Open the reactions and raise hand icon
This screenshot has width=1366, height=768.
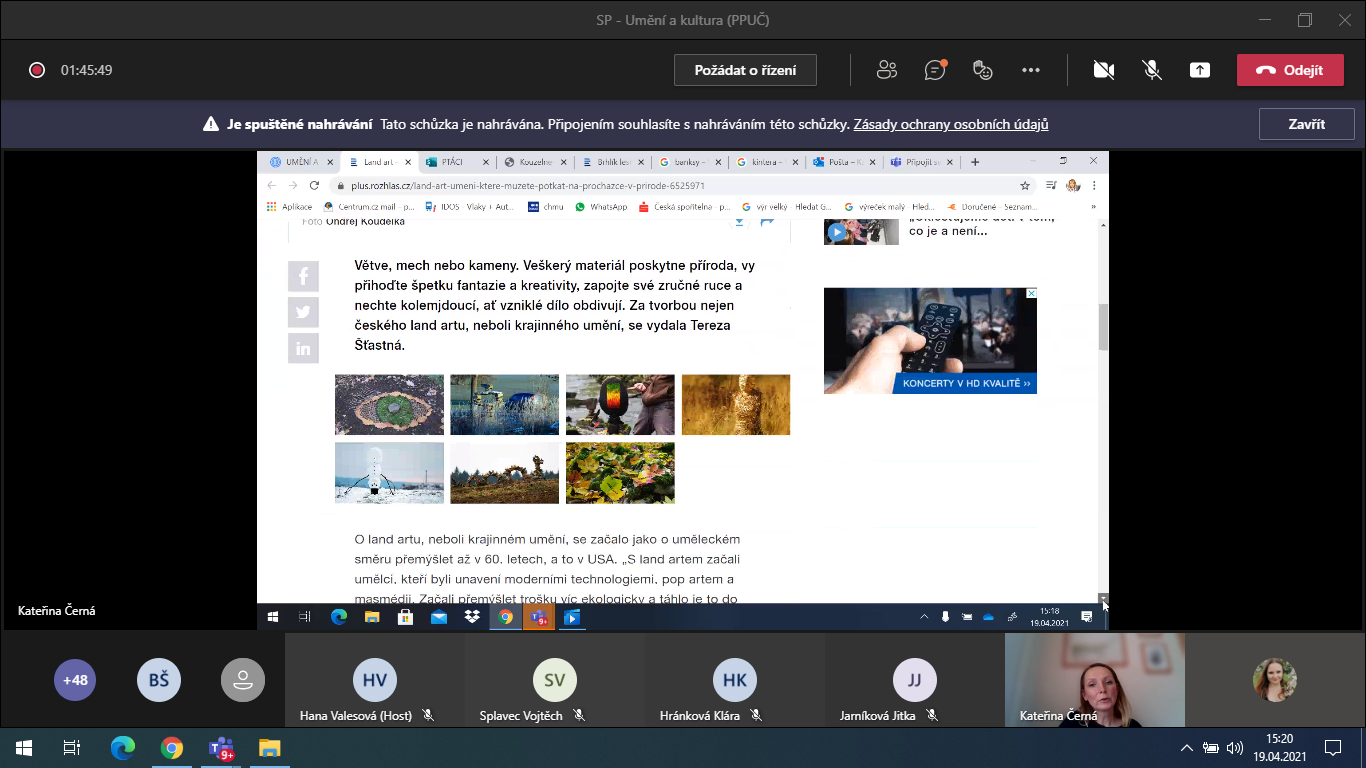pyautogui.click(x=983, y=70)
